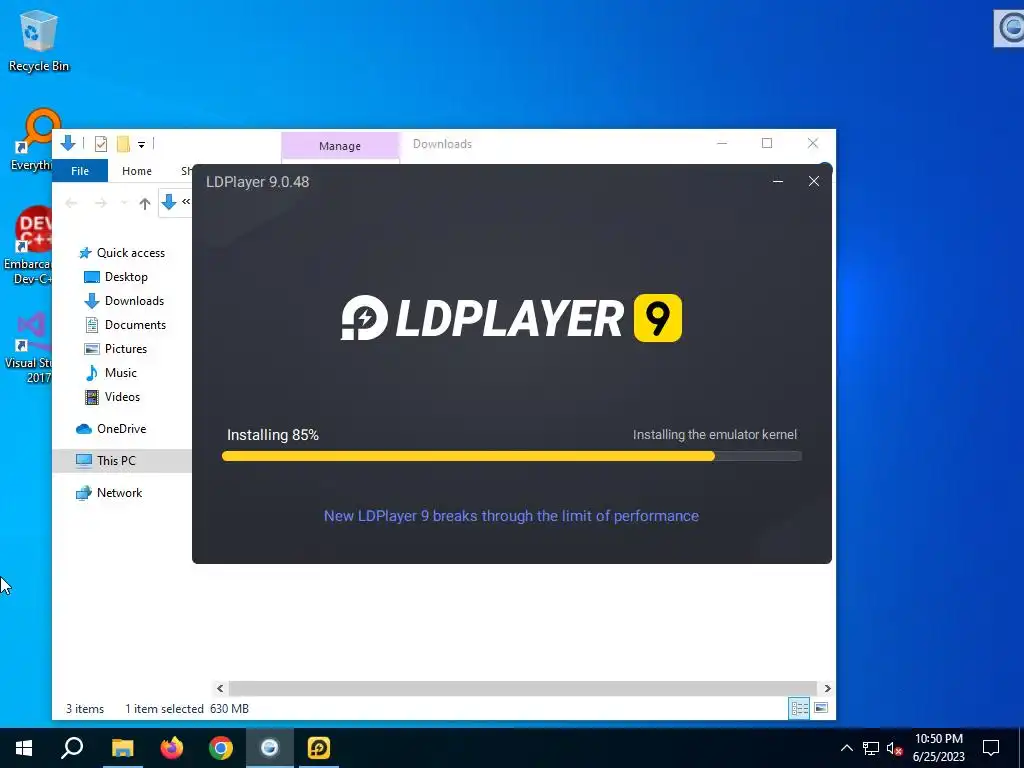Go back in File Explorer
Screen dimensions: 1024x768
coord(71,203)
